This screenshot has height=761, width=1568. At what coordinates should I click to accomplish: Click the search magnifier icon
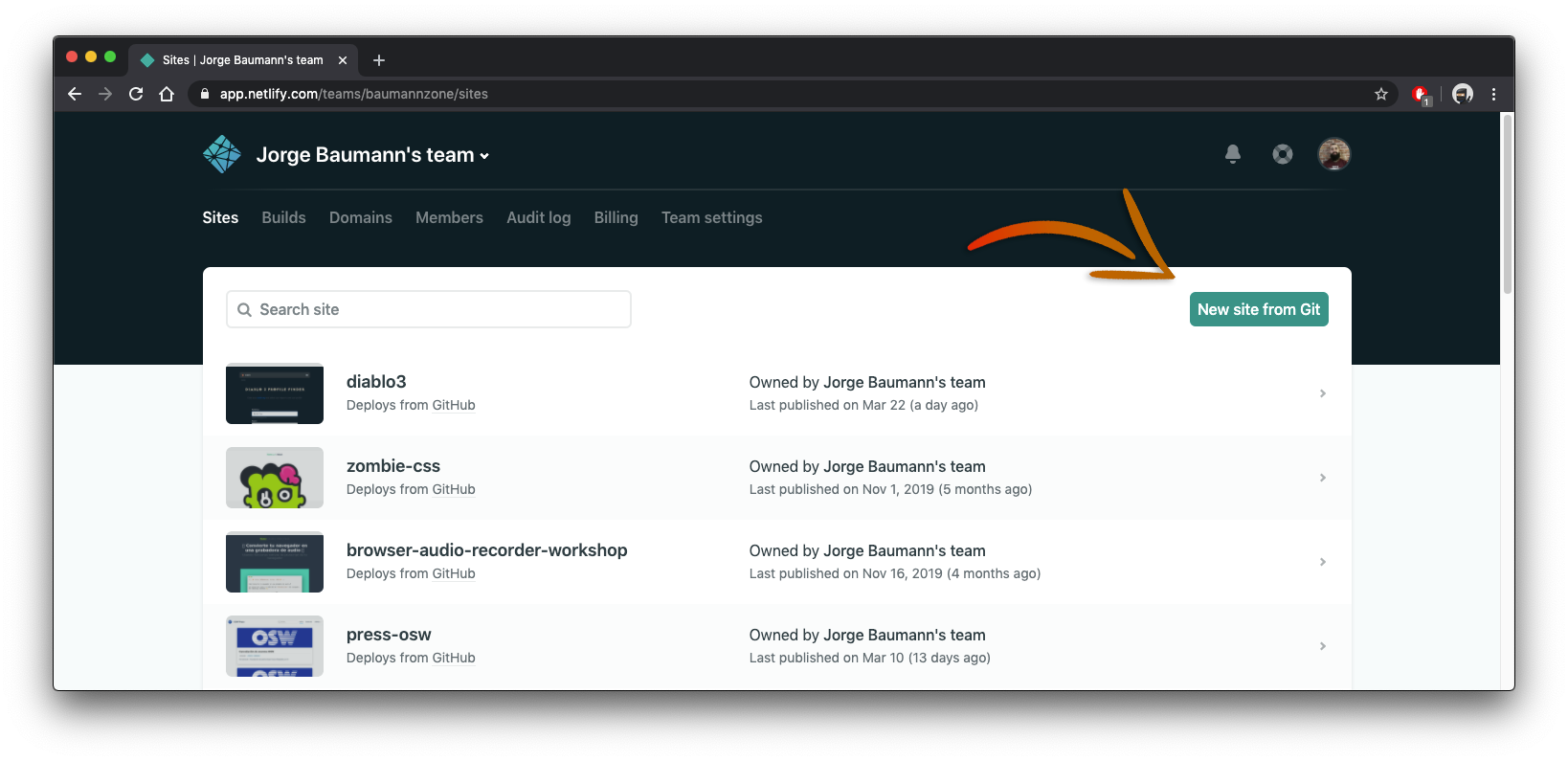[x=244, y=310]
